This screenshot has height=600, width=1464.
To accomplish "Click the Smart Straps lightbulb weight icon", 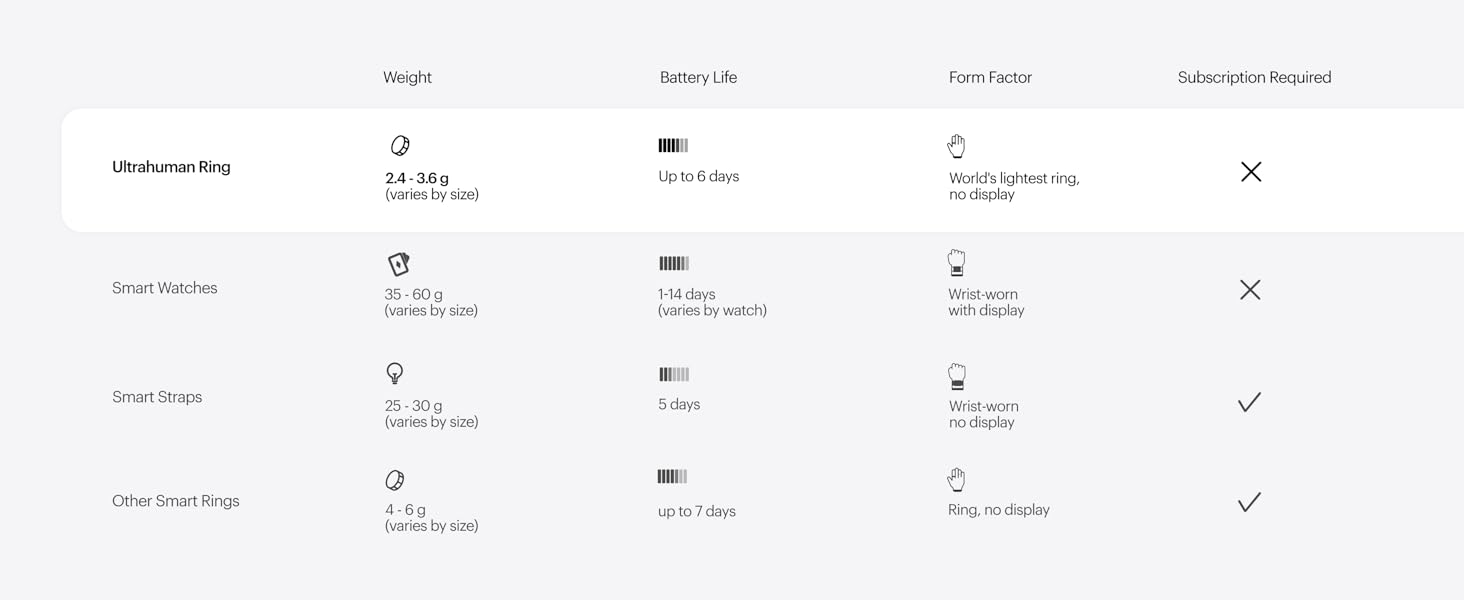I will (395, 373).
